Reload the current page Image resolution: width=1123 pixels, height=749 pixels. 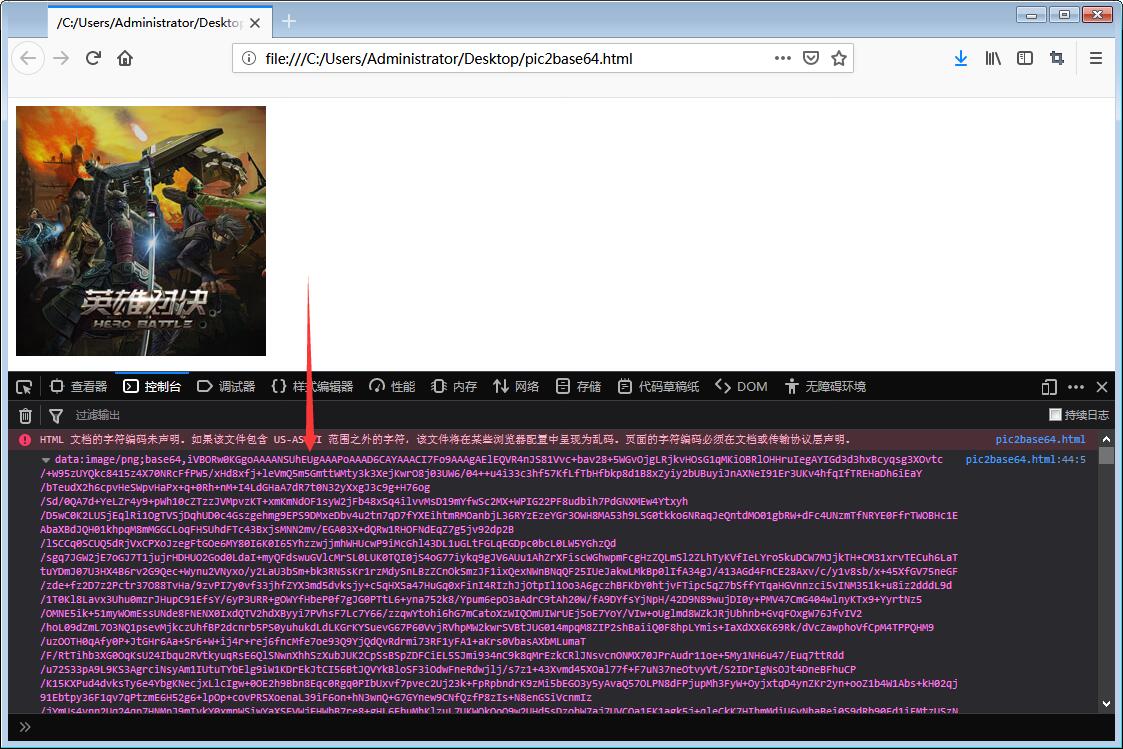click(x=93, y=58)
